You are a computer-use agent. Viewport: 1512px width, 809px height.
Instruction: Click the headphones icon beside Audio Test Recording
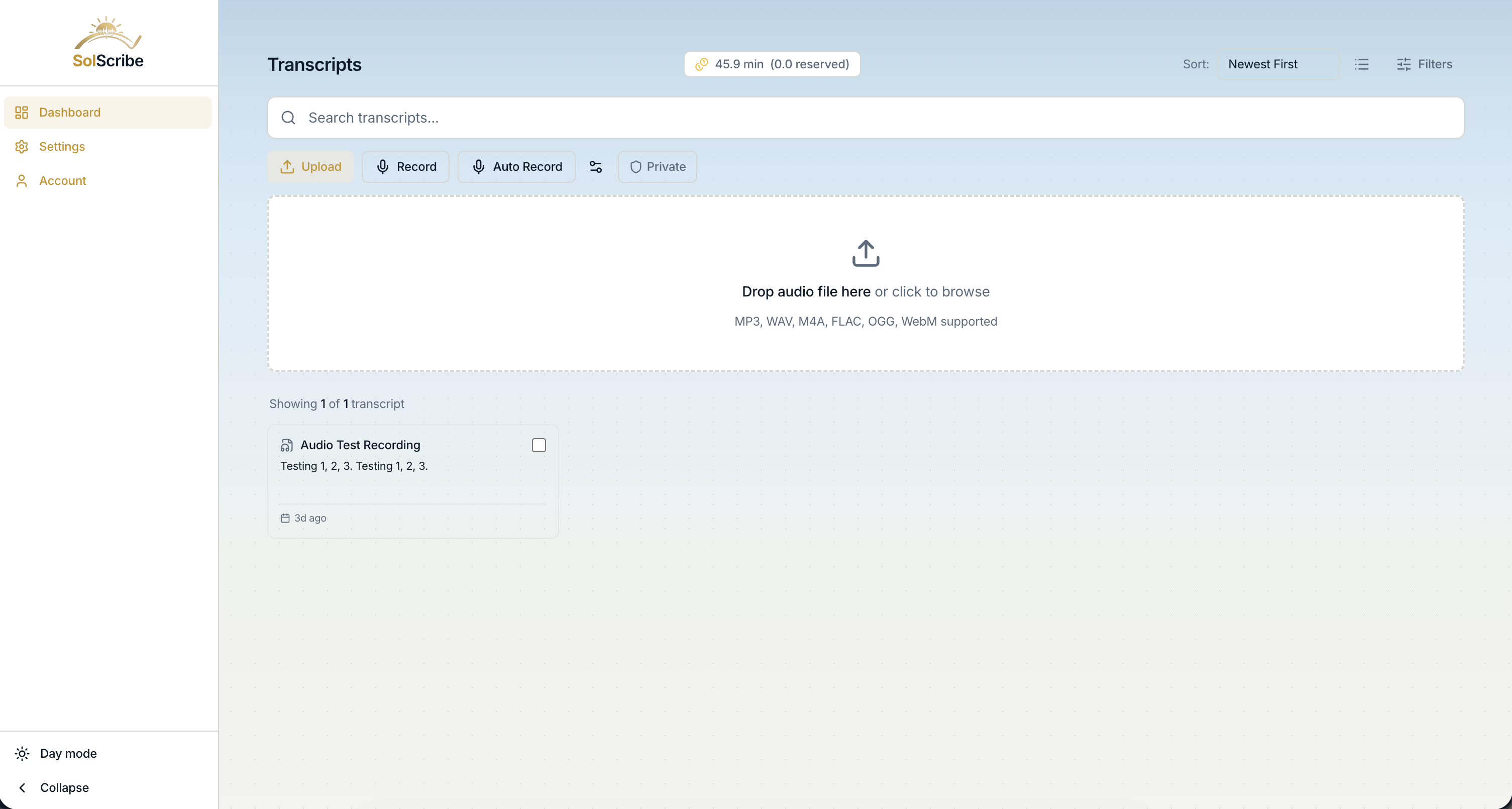pos(287,445)
